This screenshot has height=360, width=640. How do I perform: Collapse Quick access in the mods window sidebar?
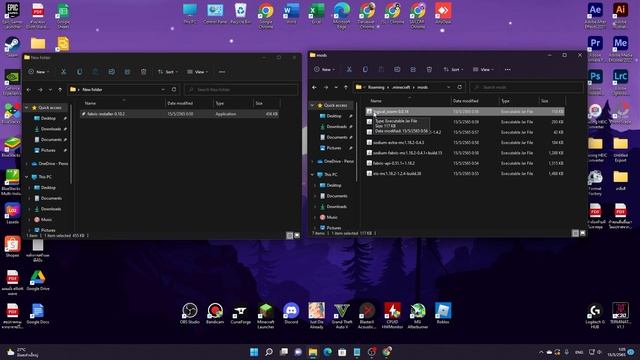tap(313, 105)
